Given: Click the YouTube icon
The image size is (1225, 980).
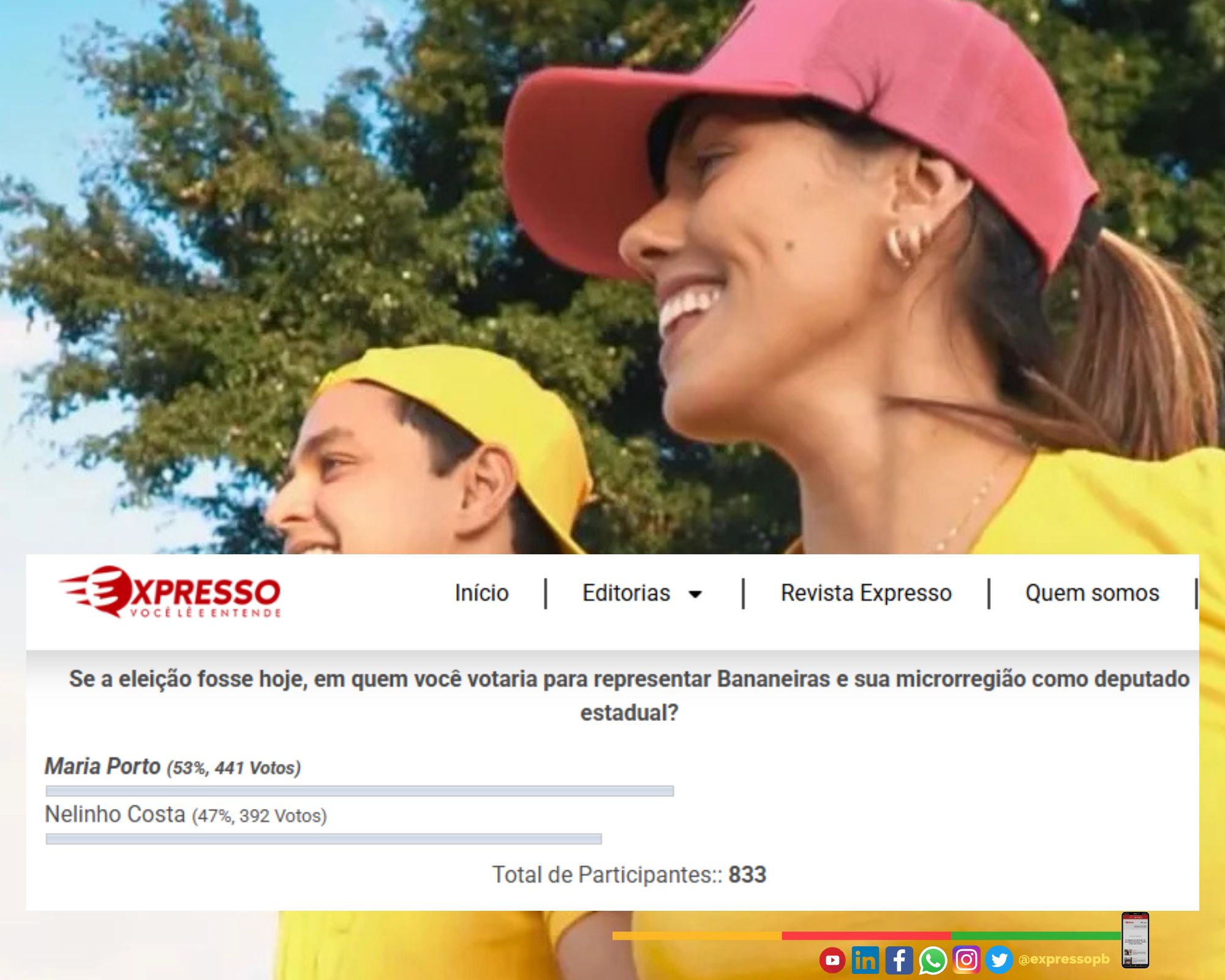Looking at the screenshot, I should tap(832, 960).
